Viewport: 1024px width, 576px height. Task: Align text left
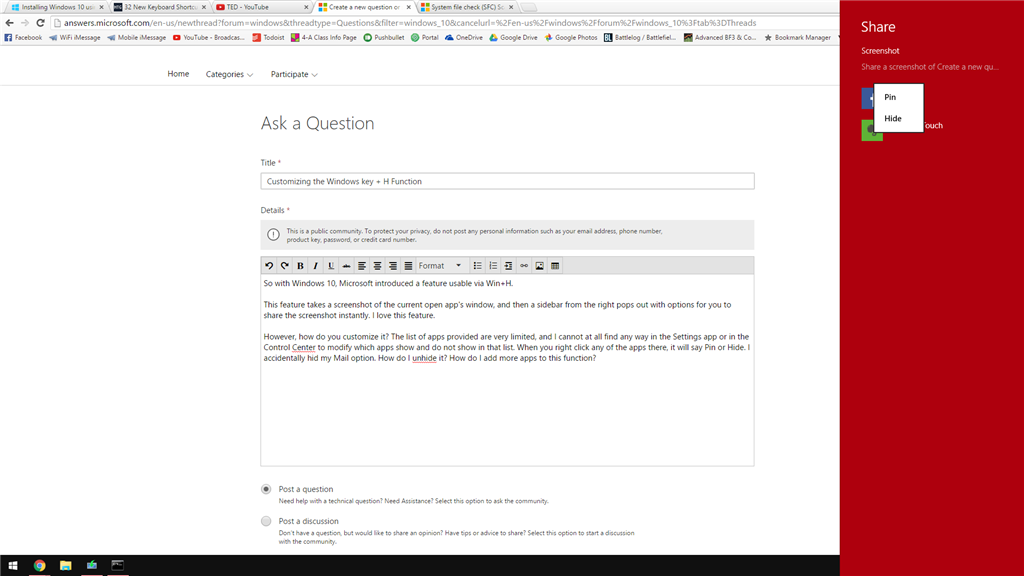[x=362, y=266]
